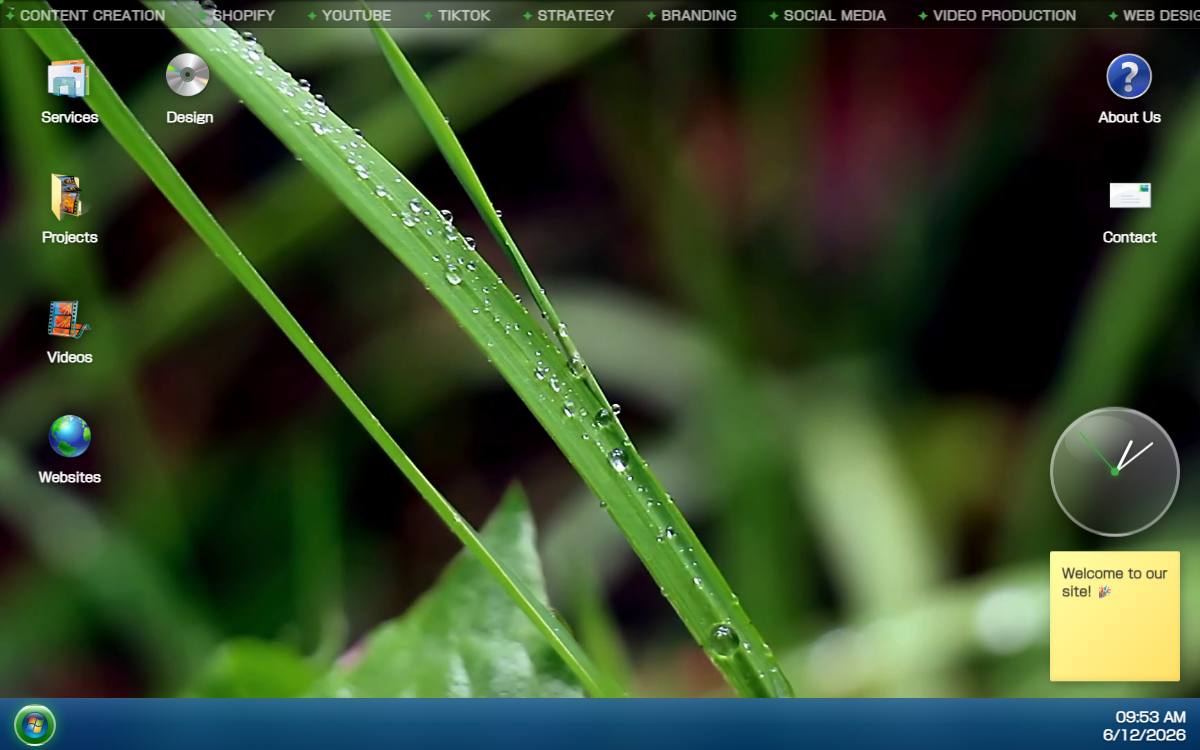The image size is (1200, 750).
Task: Click the taskbar date 6/12/2026
Action: coord(1144,734)
